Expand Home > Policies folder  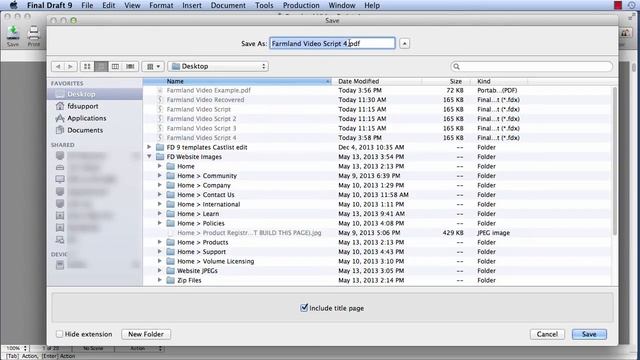pos(160,223)
